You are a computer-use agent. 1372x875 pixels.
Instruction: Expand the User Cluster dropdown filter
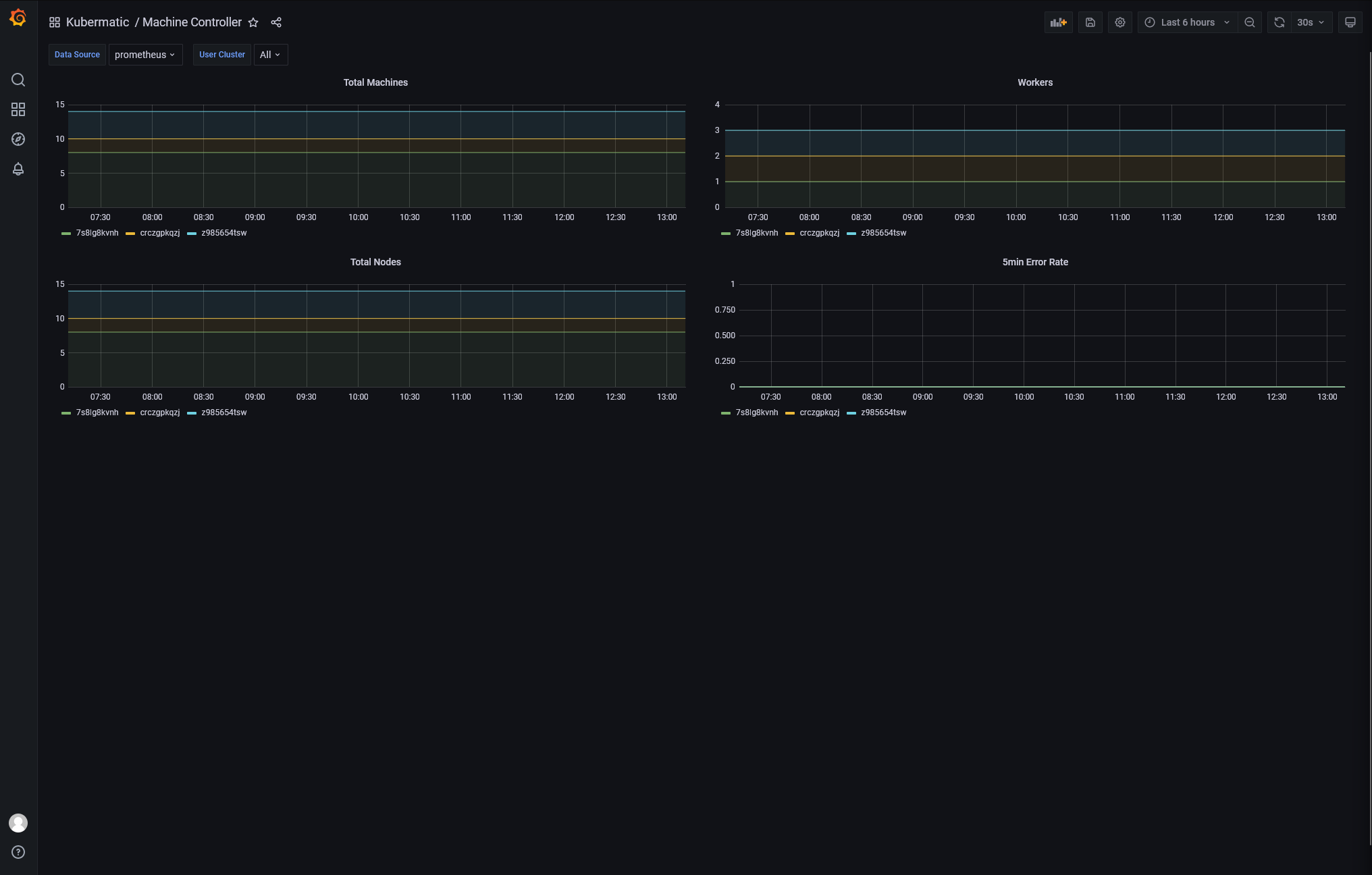[x=270, y=54]
